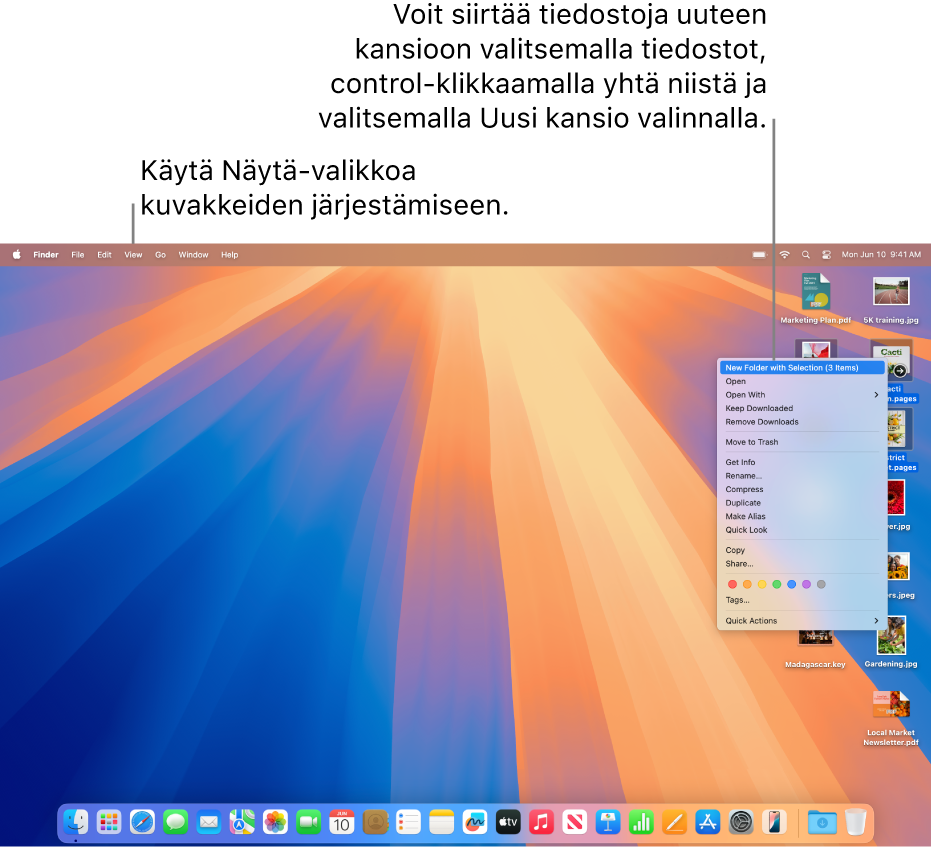Launch Safari from the Dock

[x=142, y=822]
